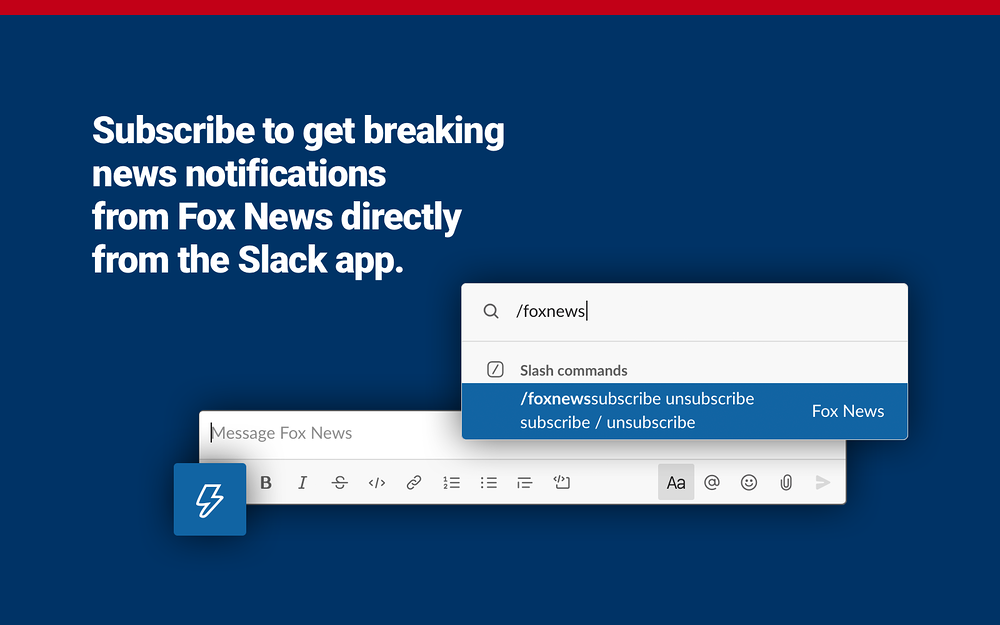Insert a code block

coord(562,482)
